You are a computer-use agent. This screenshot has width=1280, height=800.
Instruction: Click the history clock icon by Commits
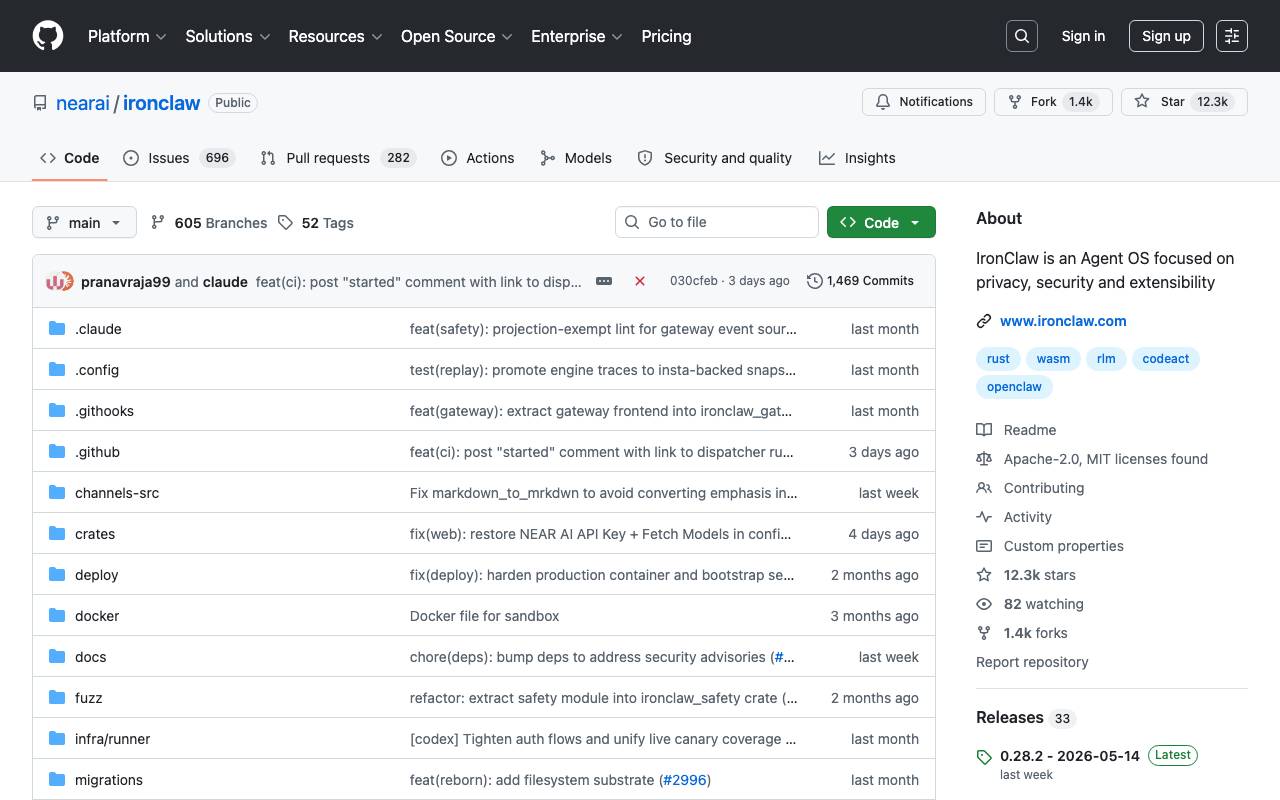pyautogui.click(x=815, y=281)
